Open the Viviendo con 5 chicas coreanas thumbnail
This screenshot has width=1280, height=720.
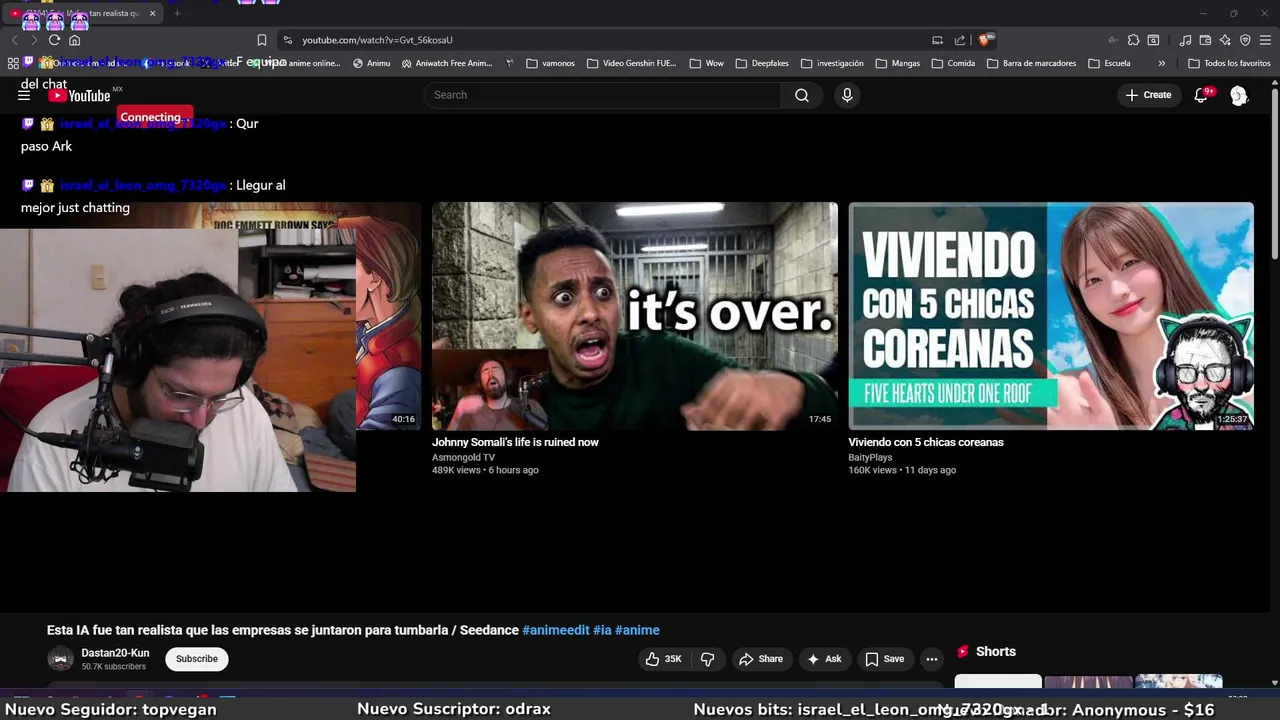(x=1051, y=316)
